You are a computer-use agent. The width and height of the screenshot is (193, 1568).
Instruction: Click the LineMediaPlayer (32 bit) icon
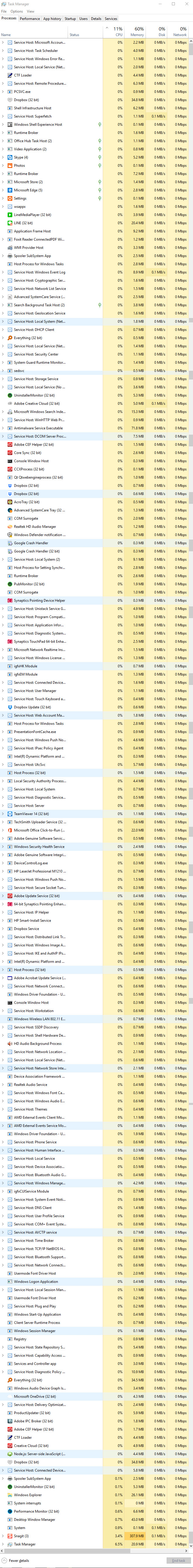point(10,215)
